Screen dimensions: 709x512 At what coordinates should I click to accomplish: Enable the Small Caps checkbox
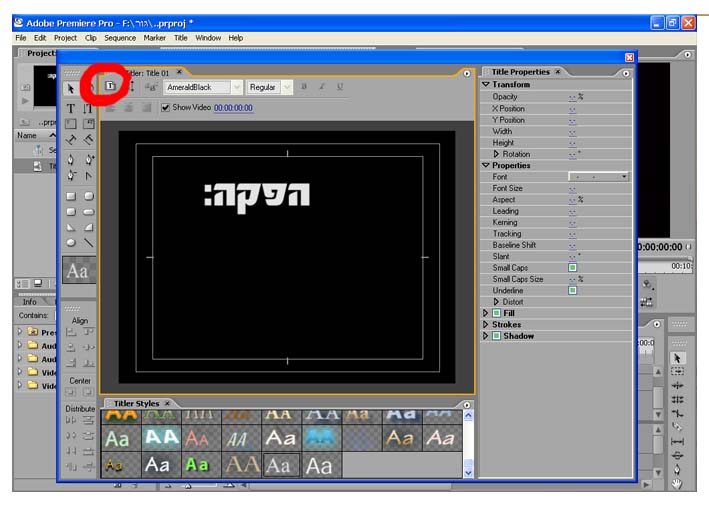click(x=572, y=268)
